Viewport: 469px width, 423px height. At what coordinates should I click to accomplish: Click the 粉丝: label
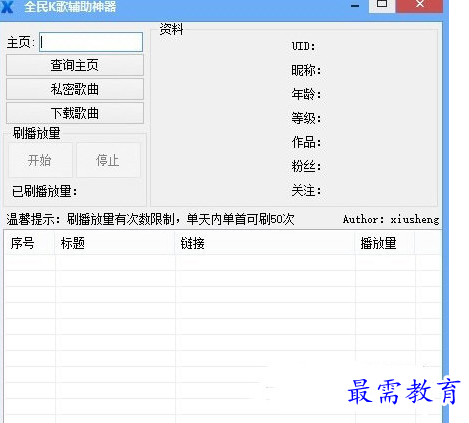[x=306, y=166]
